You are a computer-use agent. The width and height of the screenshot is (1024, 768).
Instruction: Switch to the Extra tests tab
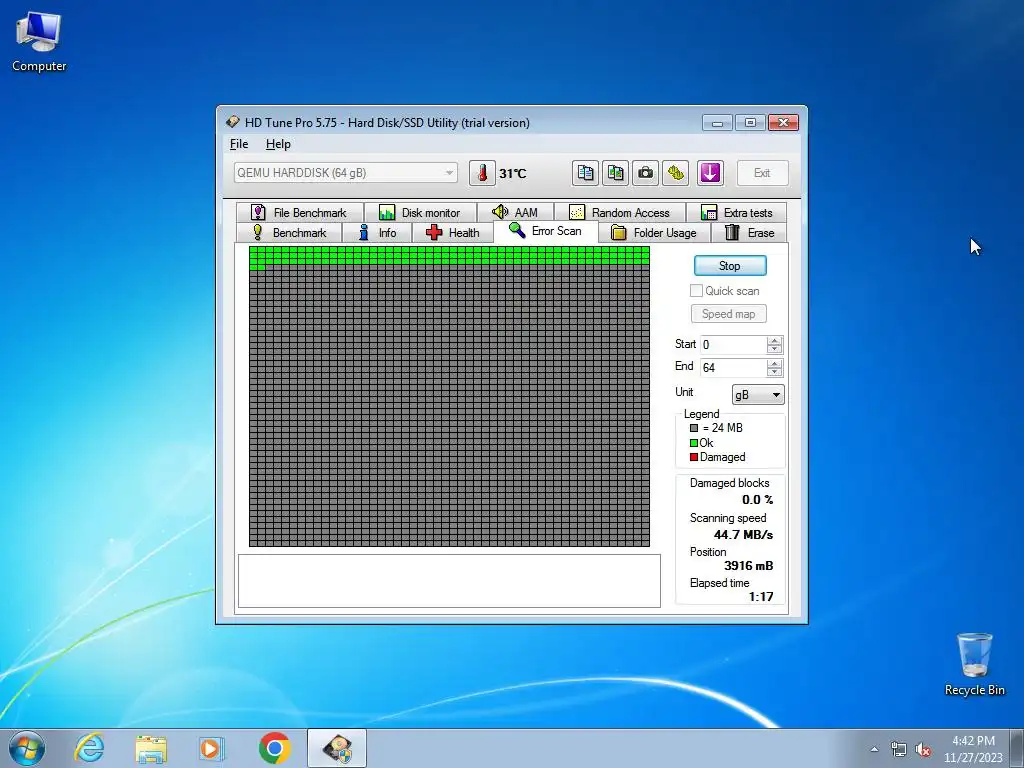pos(736,212)
